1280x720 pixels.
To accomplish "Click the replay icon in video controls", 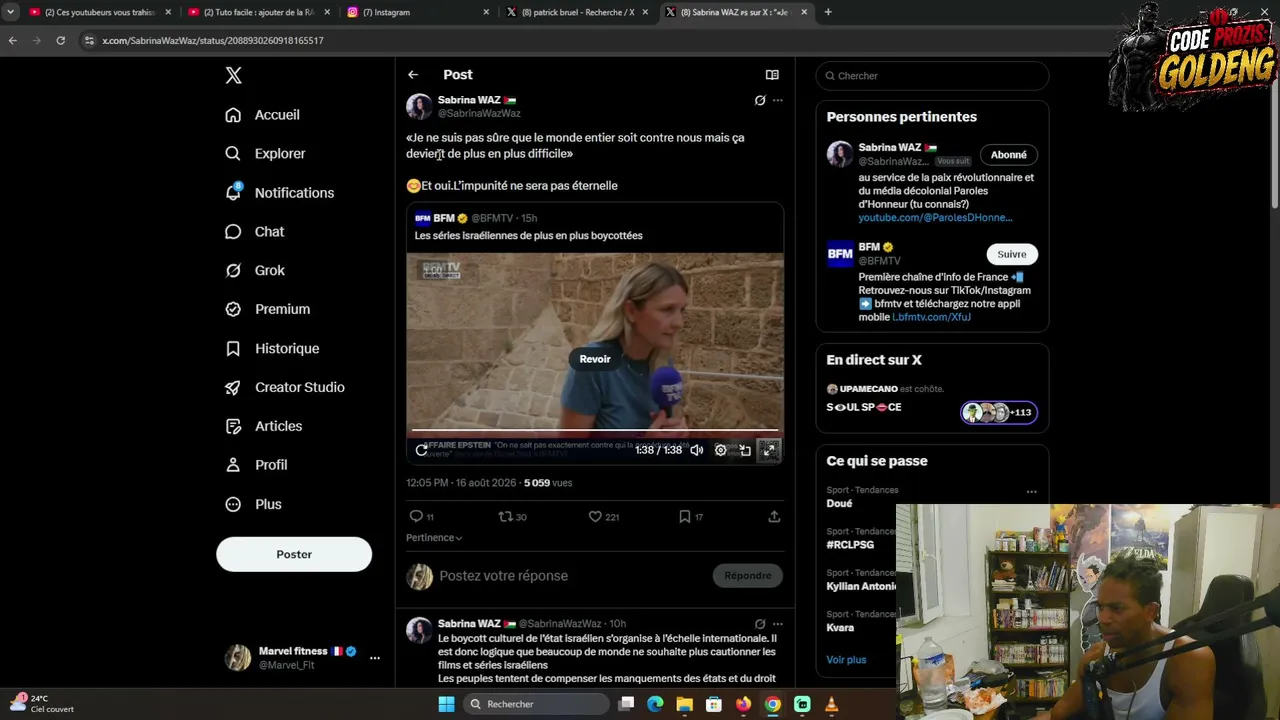I will [422, 451].
